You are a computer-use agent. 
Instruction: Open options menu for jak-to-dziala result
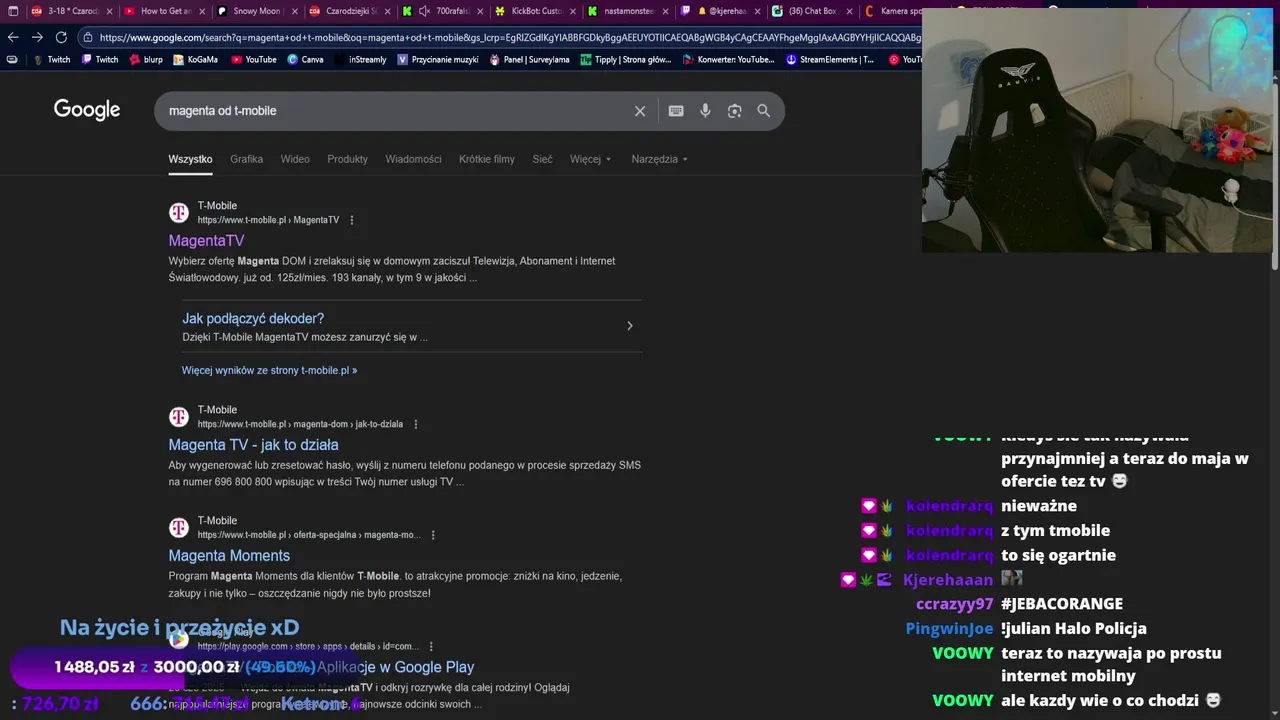click(416, 424)
